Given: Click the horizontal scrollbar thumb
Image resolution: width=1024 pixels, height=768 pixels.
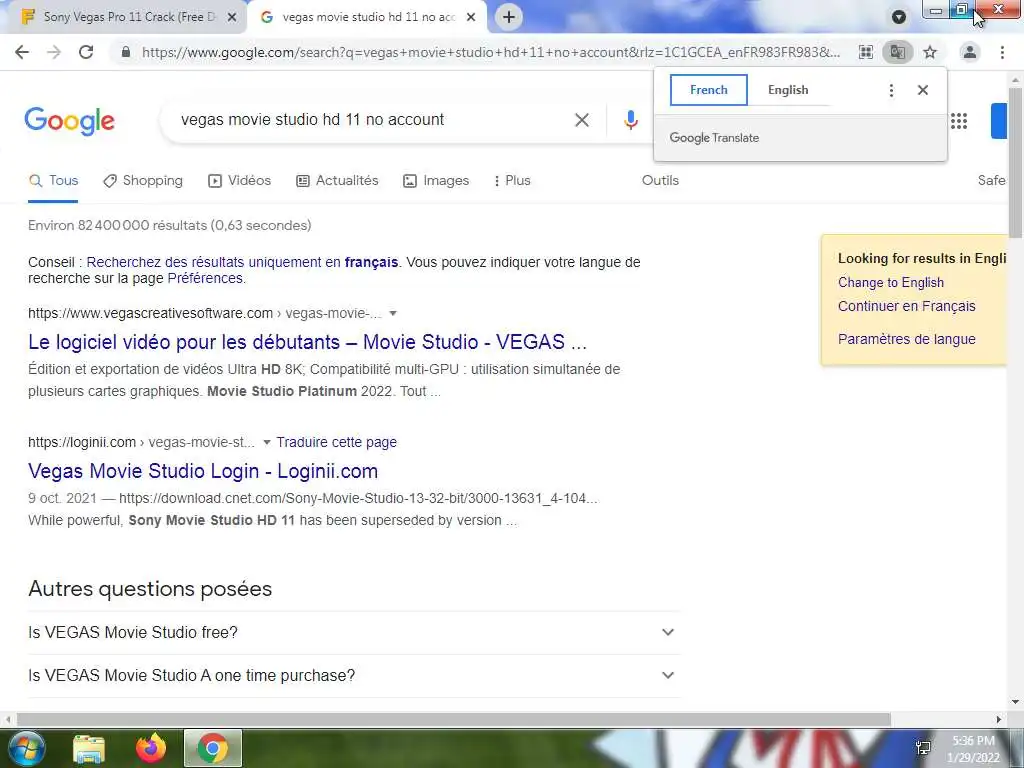Looking at the screenshot, I should [454, 720].
